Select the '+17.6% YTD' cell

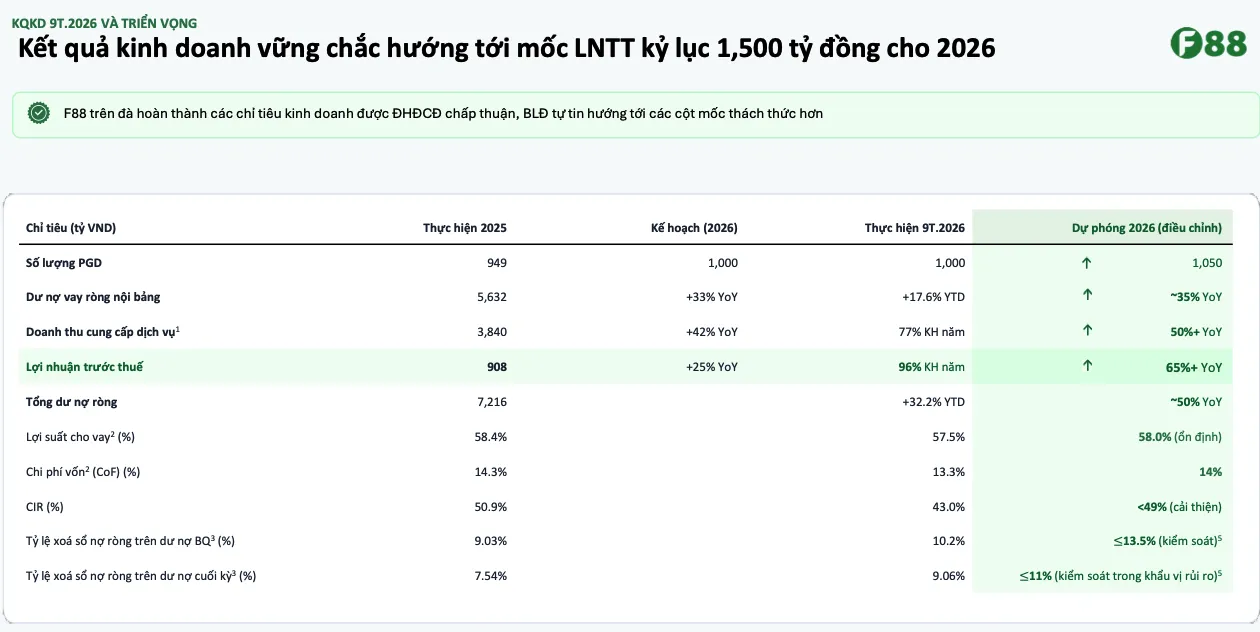coord(934,297)
